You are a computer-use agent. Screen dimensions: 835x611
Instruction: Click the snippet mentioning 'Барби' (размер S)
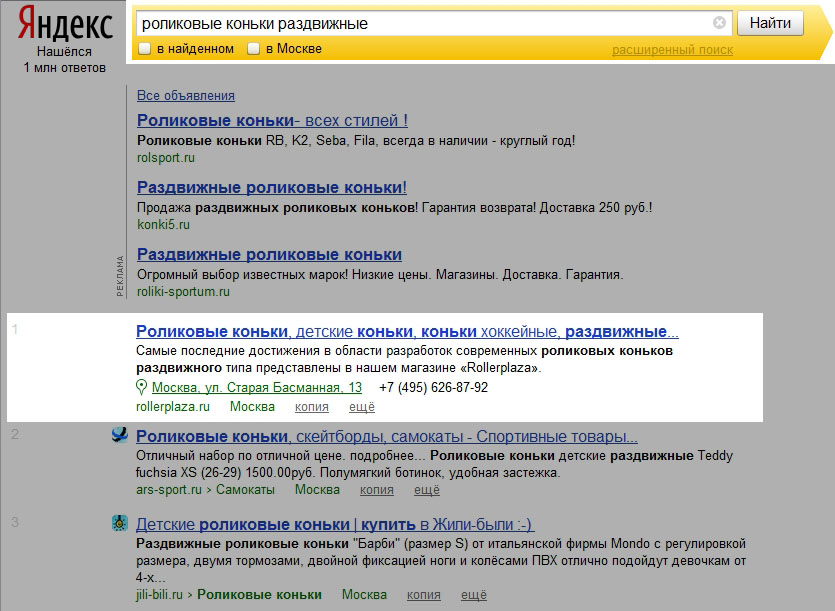(441, 560)
